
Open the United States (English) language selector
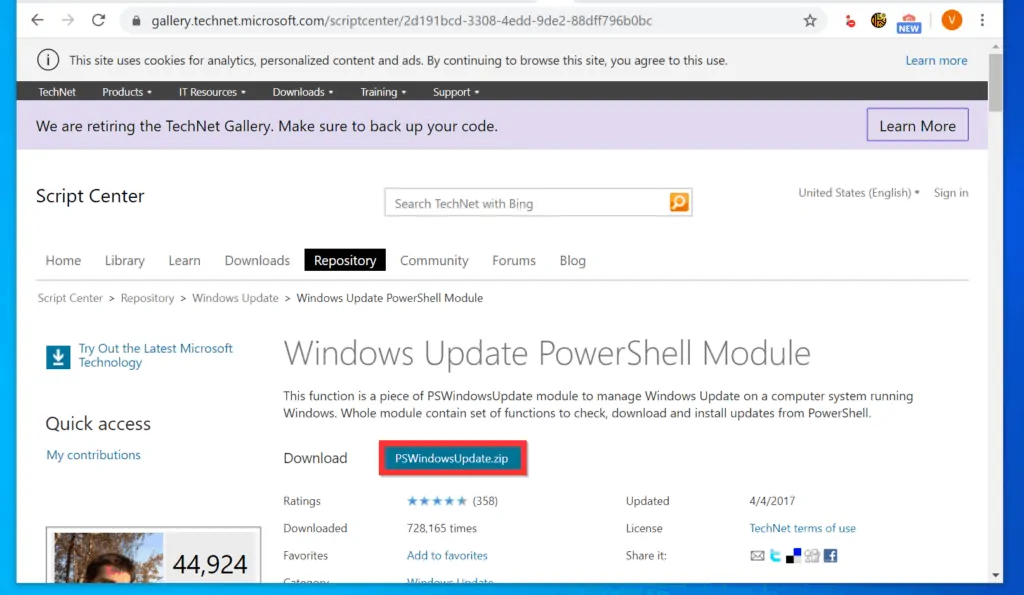tap(857, 192)
